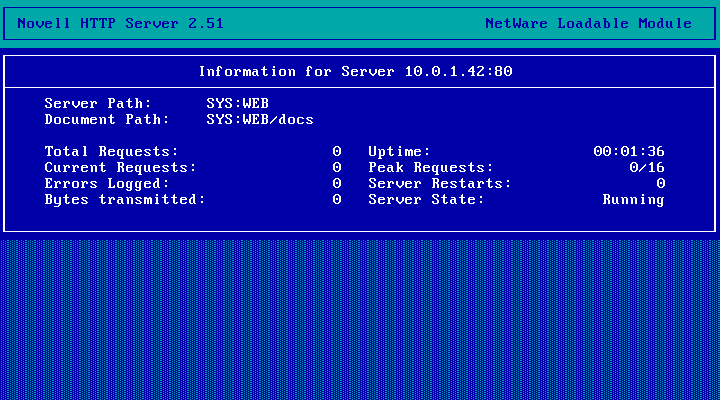Screen dimensions: 720x400
Task: Click the 'Peak Requests:' label
Action: (431, 168)
